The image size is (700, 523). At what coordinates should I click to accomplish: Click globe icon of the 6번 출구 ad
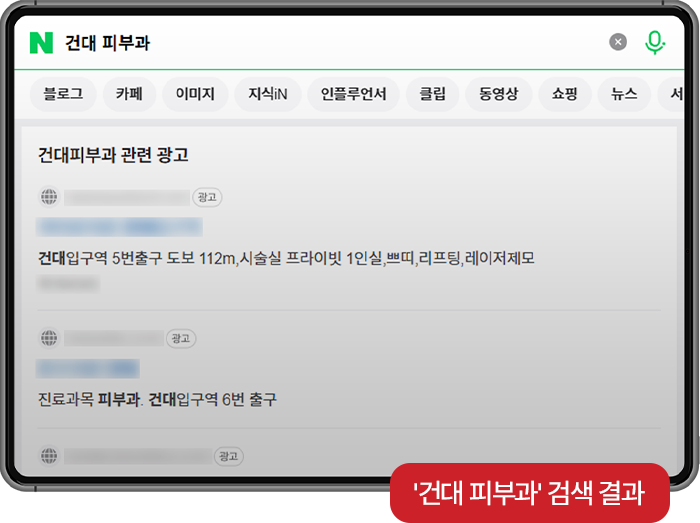(x=49, y=338)
